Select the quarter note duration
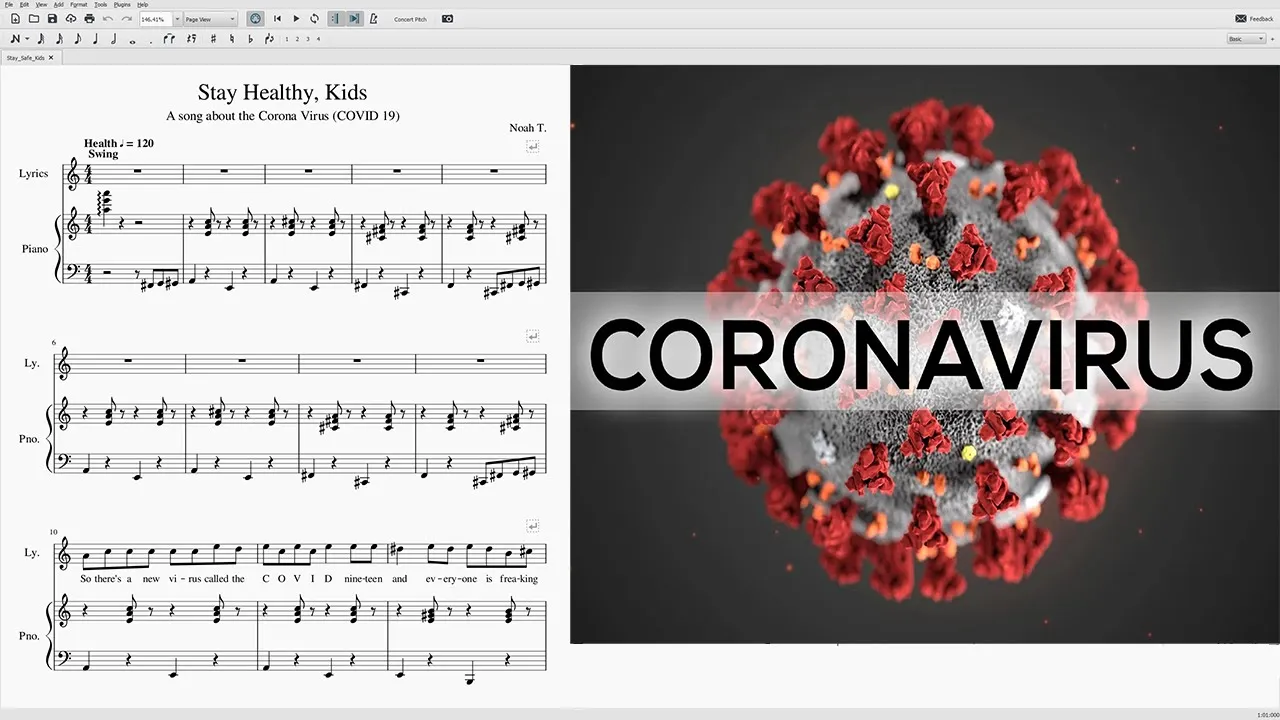This screenshot has height=720, width=1280. [x=95, y=39]
